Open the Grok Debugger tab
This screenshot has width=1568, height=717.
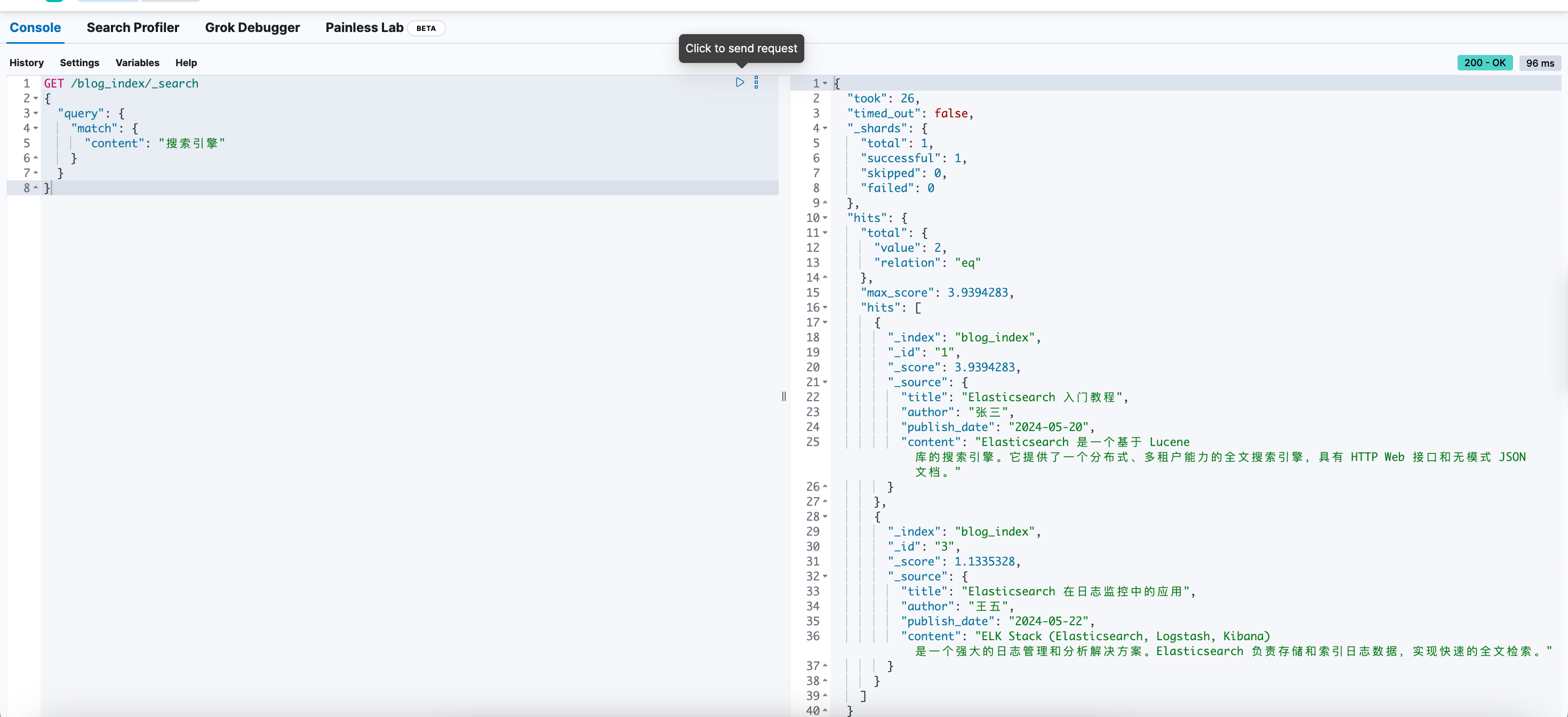(x=252, y=27)
